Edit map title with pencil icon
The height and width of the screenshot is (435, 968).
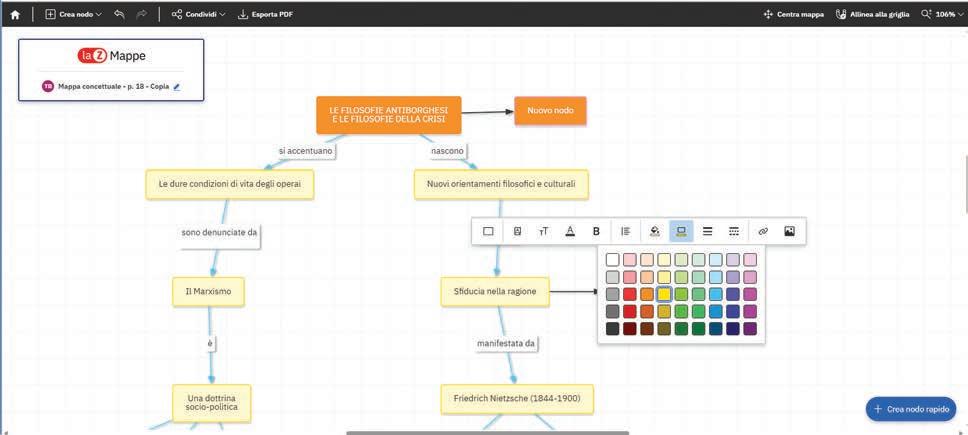pos(177,87)
